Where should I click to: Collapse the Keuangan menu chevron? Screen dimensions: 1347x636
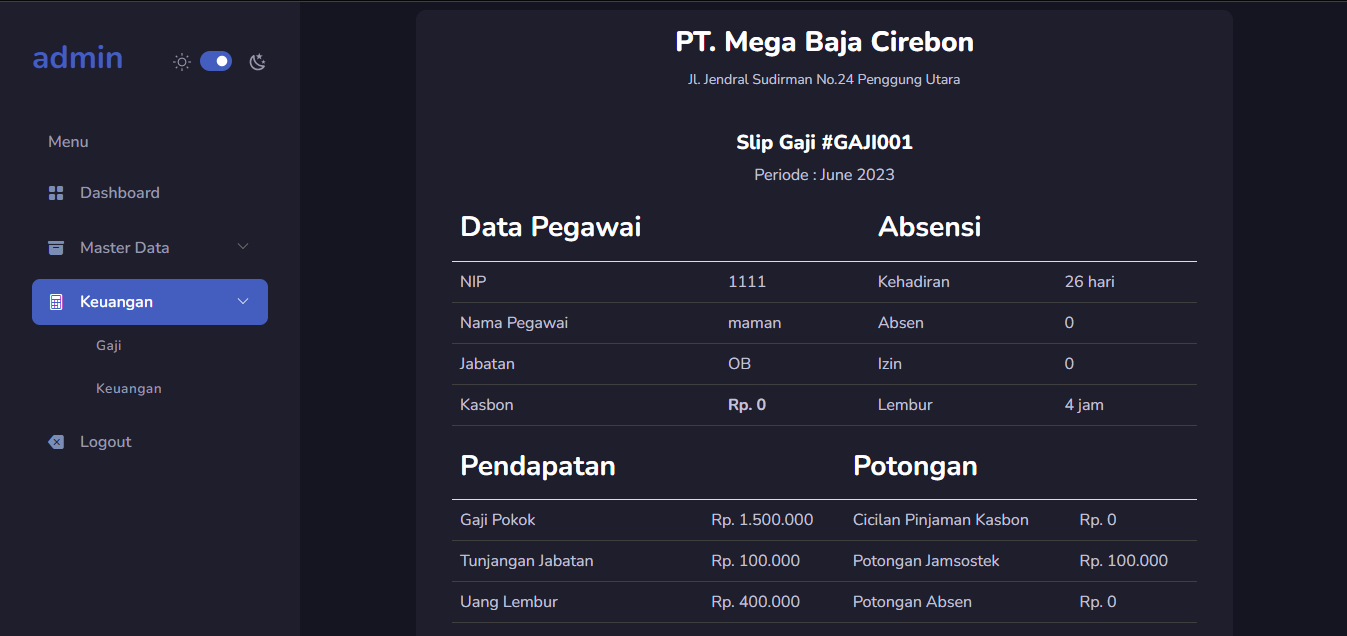(x=242, y=300)
